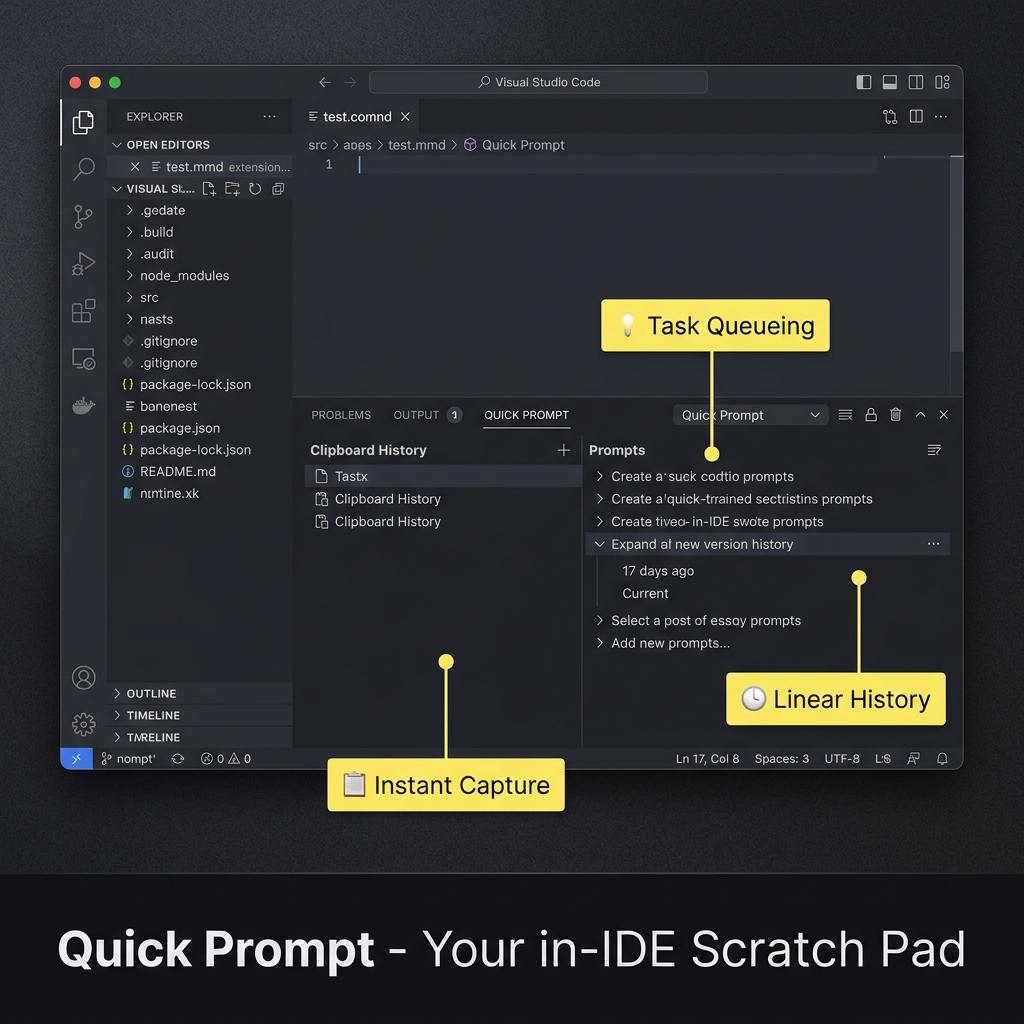Open the Manage gear icon
This screenshot has width=1024, height=1024.
pos(84,724)
